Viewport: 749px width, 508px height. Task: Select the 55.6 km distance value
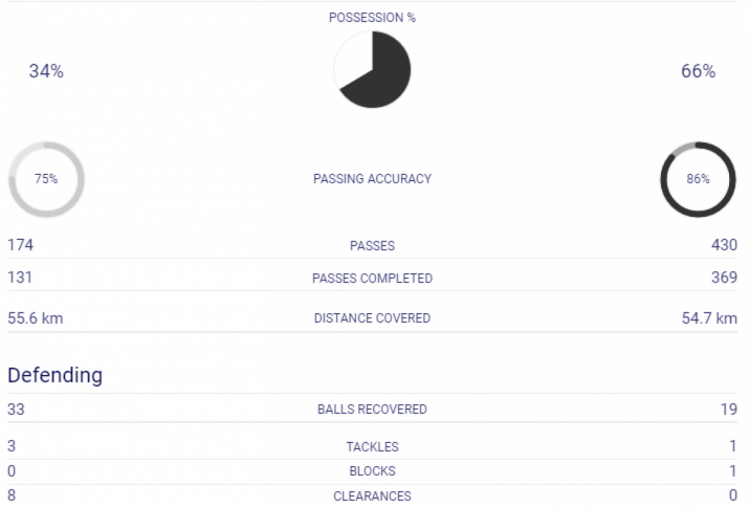coord(35,318)
